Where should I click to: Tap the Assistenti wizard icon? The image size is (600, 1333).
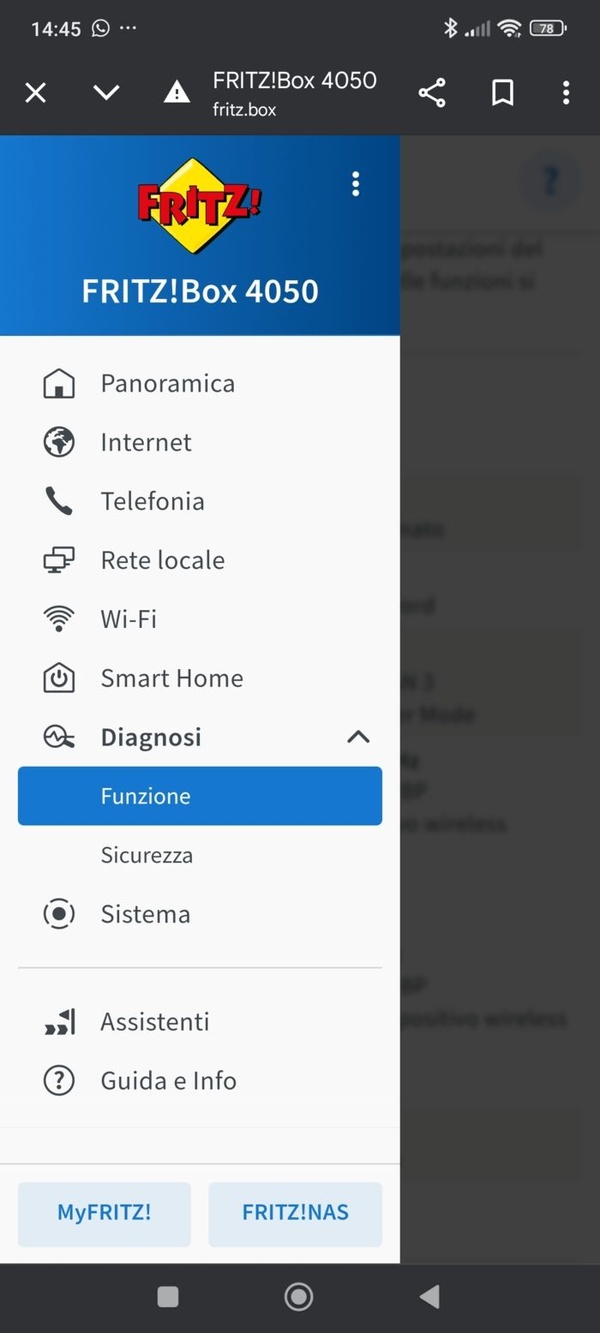tap(59, 1022)
